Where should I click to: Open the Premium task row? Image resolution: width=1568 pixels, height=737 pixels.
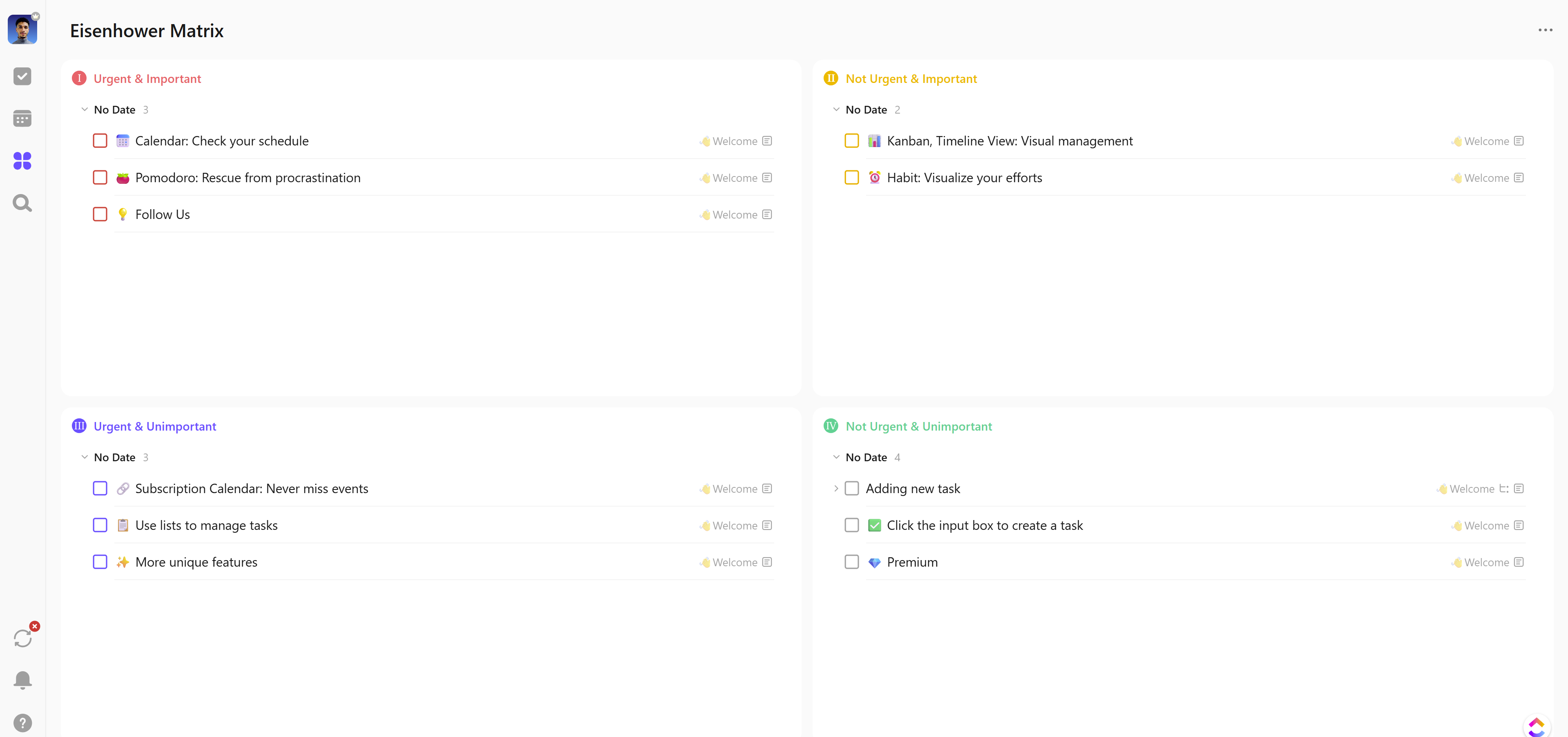(912, 562)
